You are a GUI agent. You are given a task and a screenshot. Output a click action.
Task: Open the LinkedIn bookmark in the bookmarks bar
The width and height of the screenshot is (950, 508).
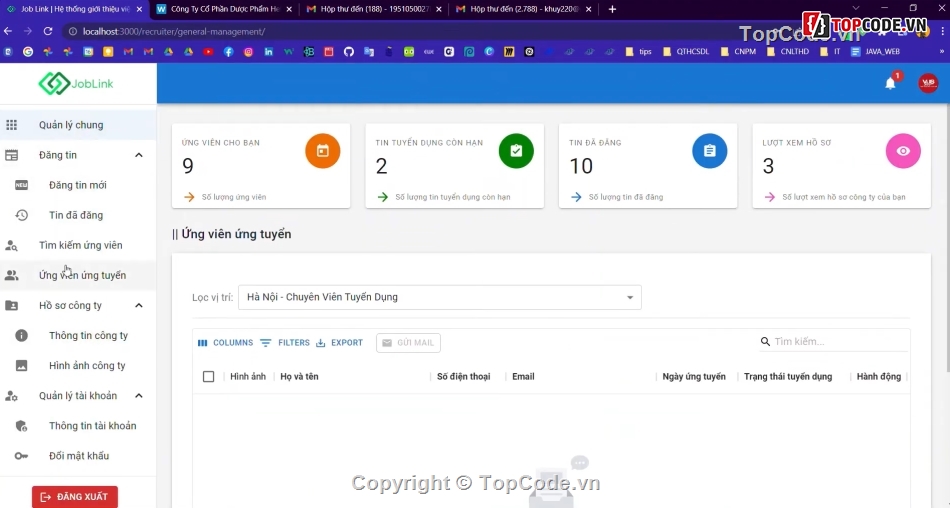point(268,52)
